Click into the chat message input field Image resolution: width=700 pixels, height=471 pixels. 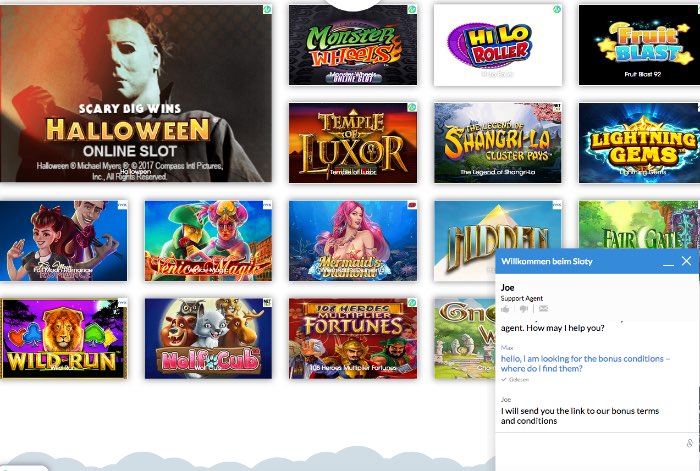(590, 451)
